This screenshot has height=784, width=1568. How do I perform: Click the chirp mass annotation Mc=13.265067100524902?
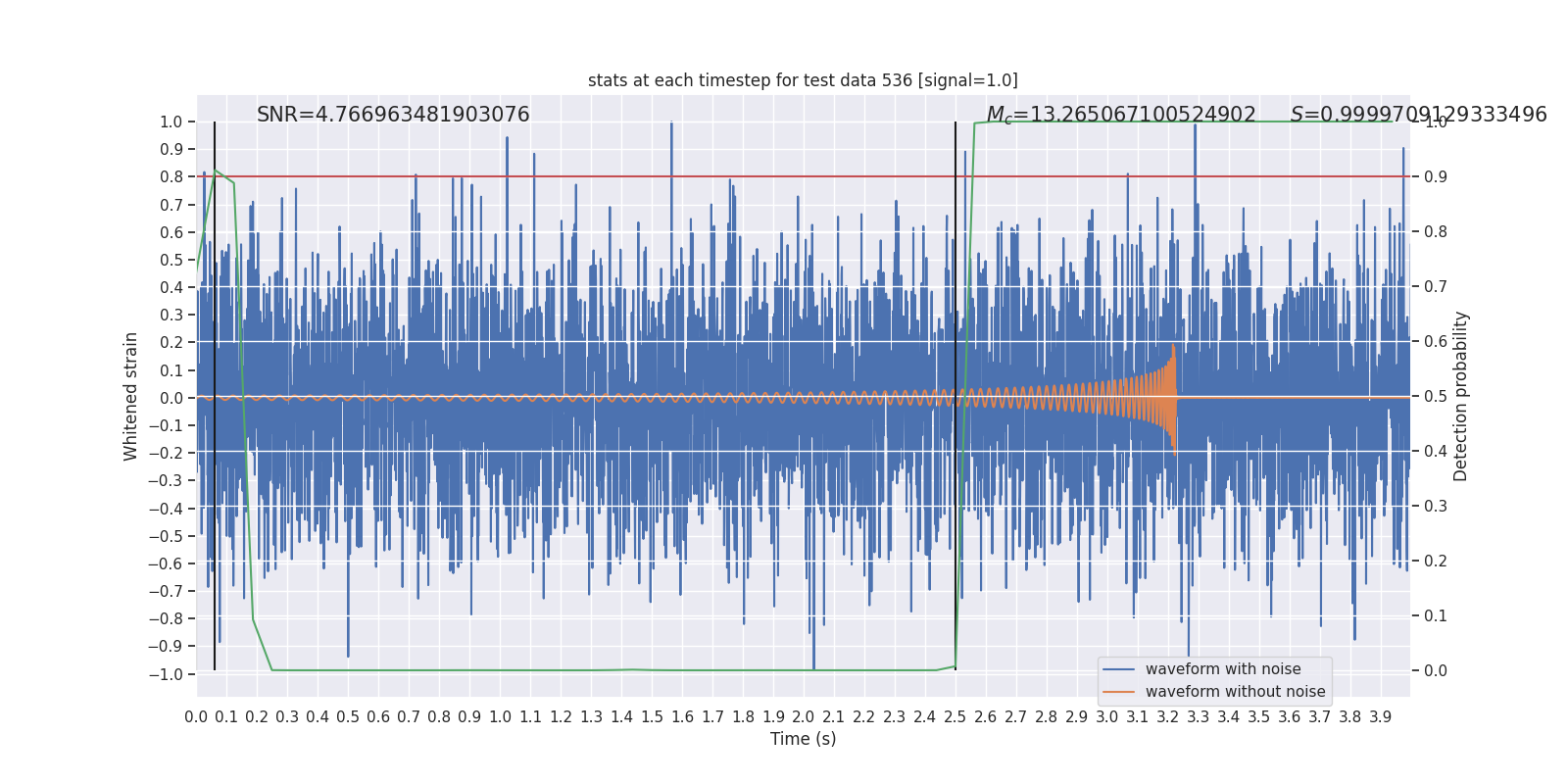click(1121, 115)
